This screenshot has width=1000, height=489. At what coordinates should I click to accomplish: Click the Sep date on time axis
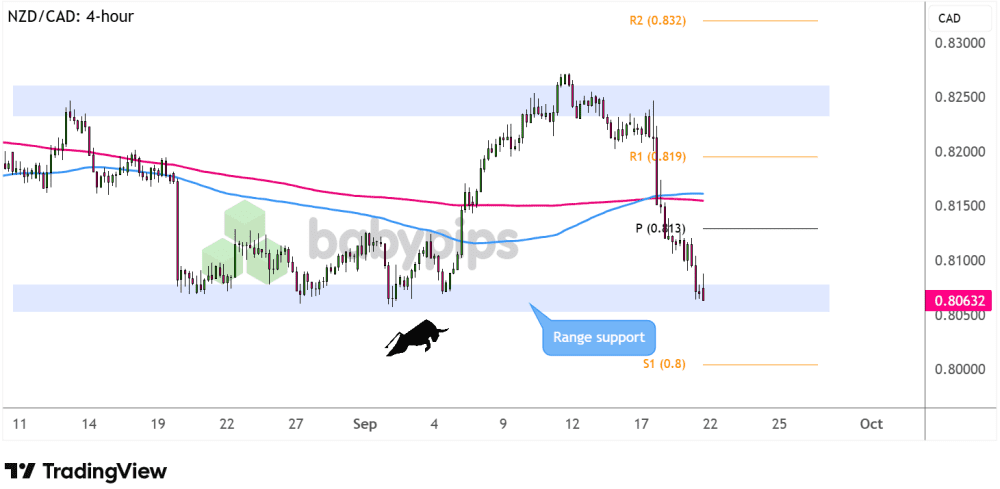[x=366, y=424]
